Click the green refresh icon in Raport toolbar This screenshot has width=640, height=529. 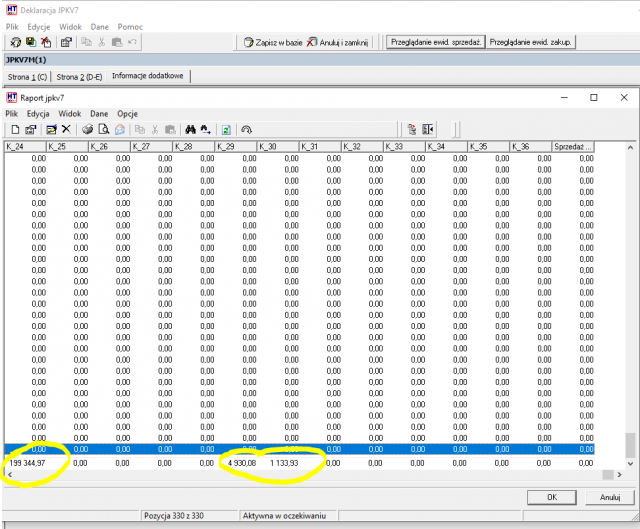226,130
